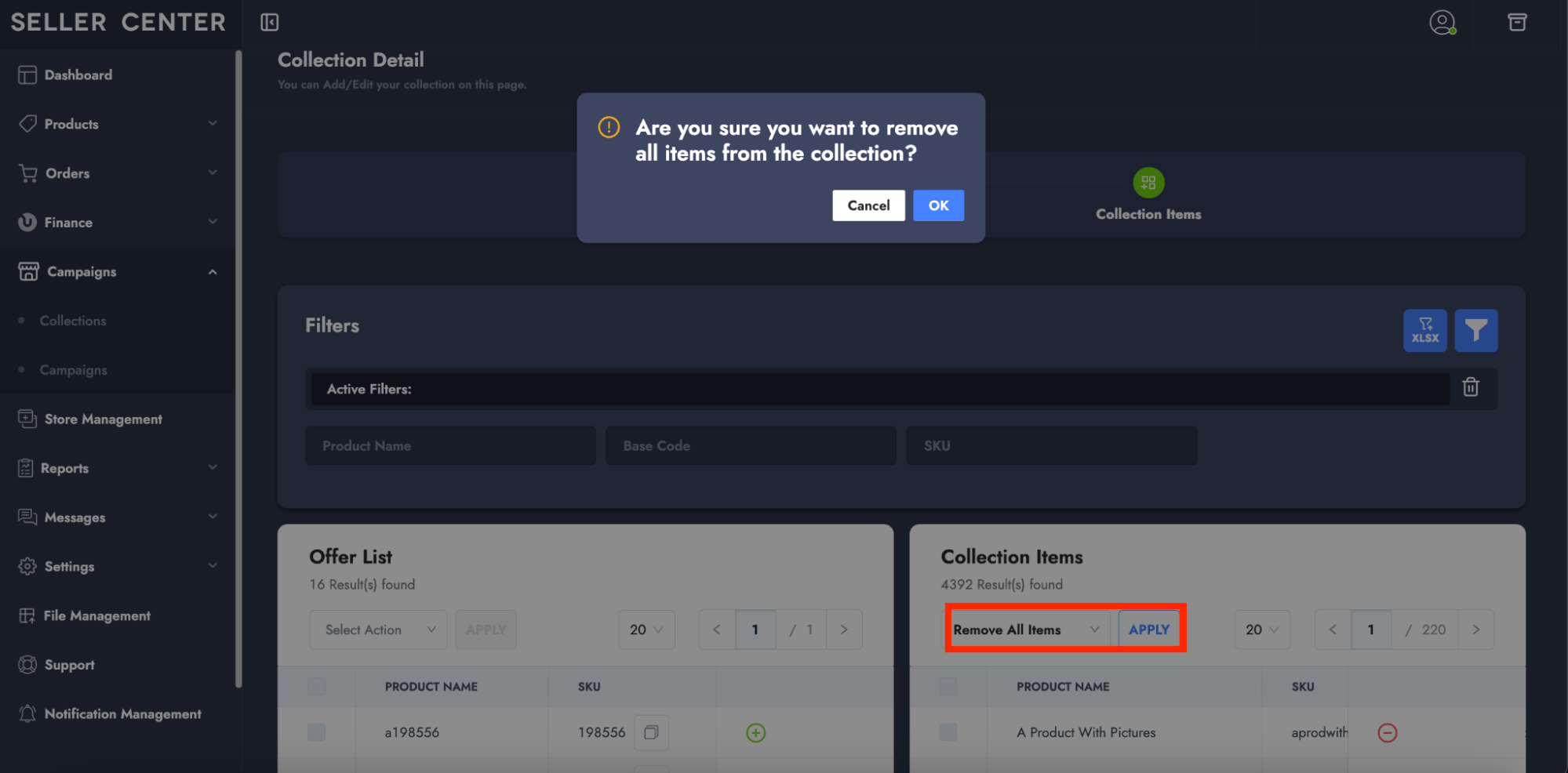Tick the checkbox for a198556 row

317,732
